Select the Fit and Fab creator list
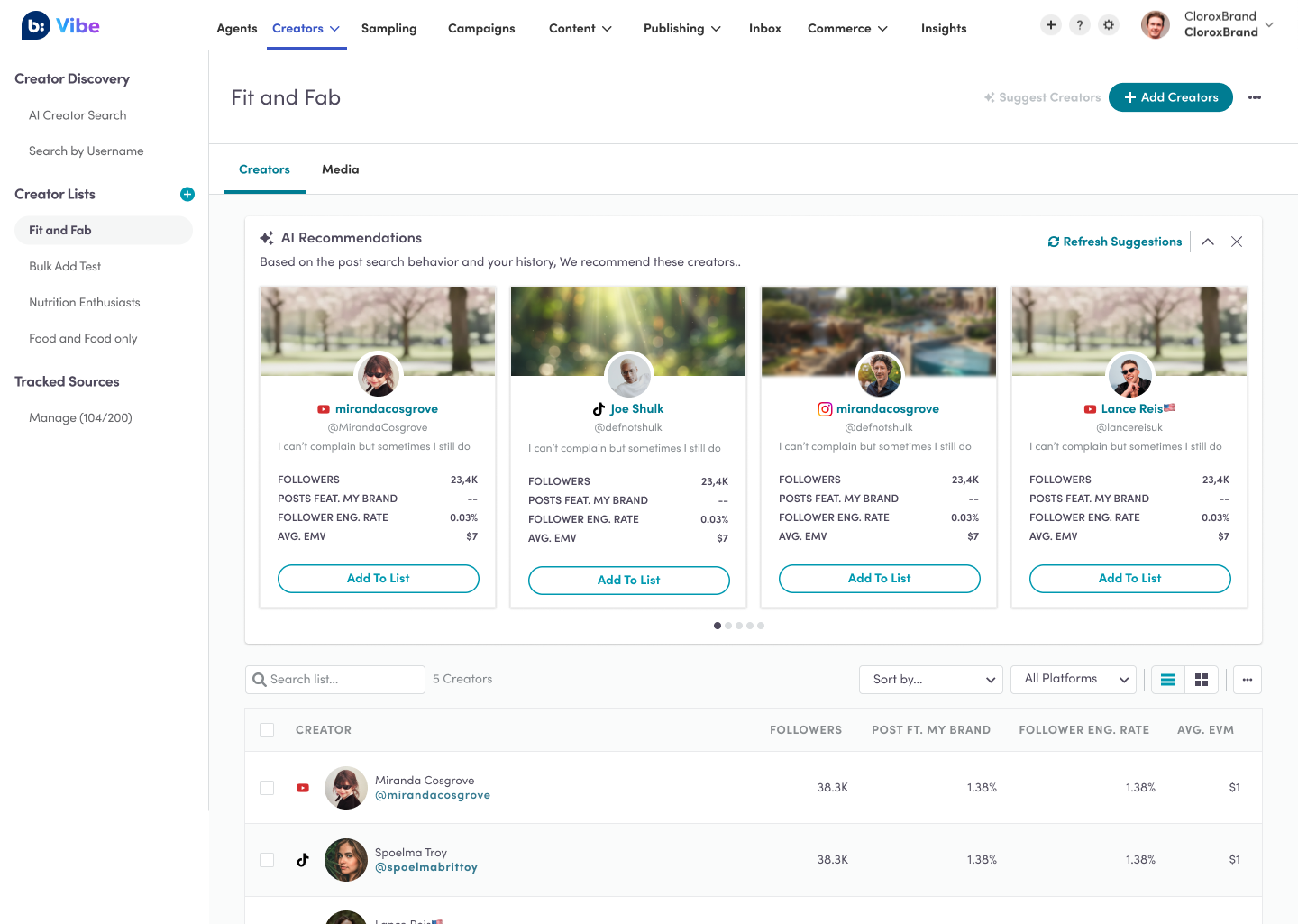The image size is (1298, 924). coord(104,230)
